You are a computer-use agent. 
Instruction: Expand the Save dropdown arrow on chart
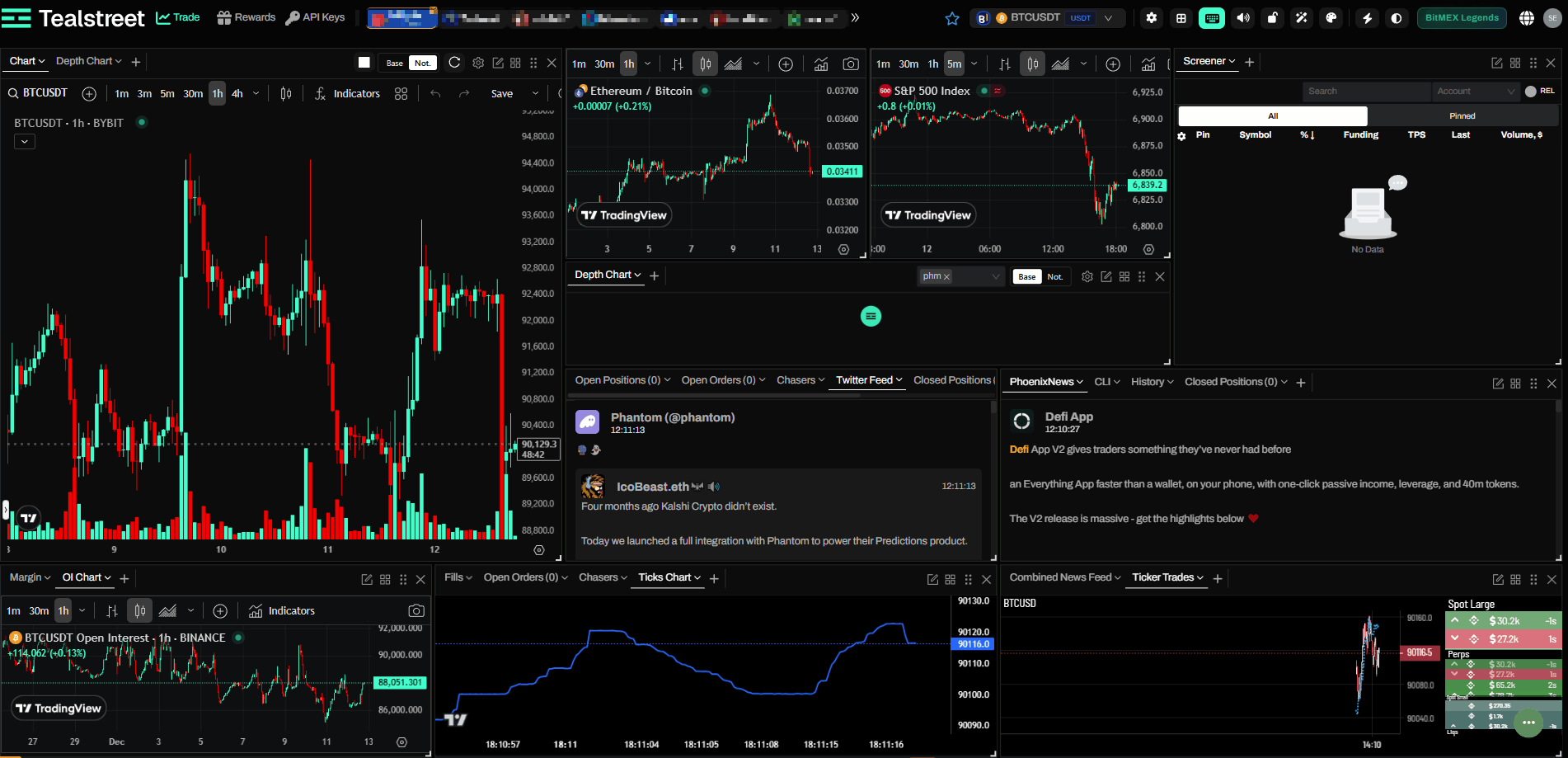click(x=535, y=94)
